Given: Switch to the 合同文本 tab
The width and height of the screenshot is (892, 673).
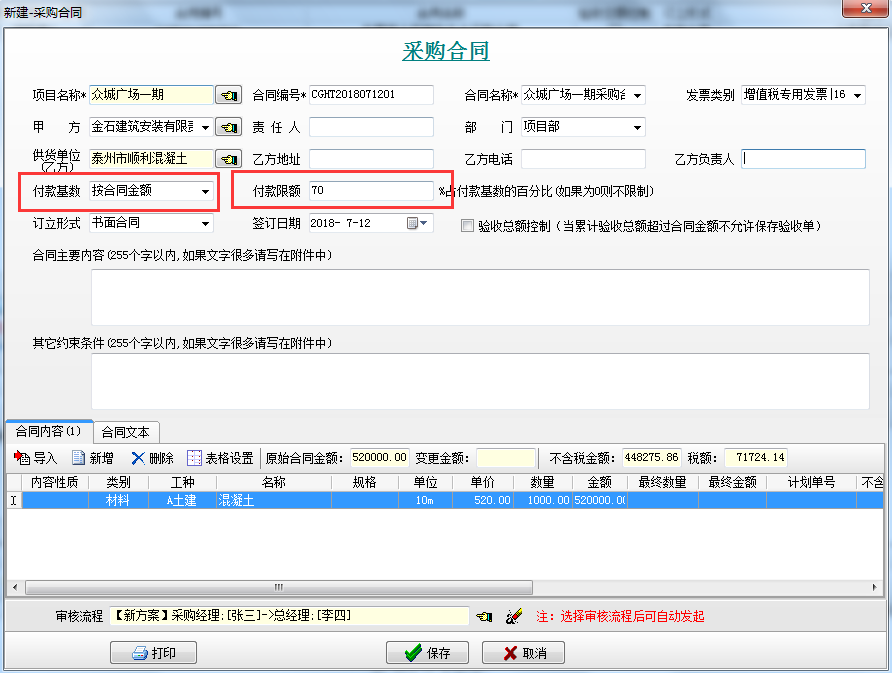Looking at the screenshot, I should [x=125, y=432].
